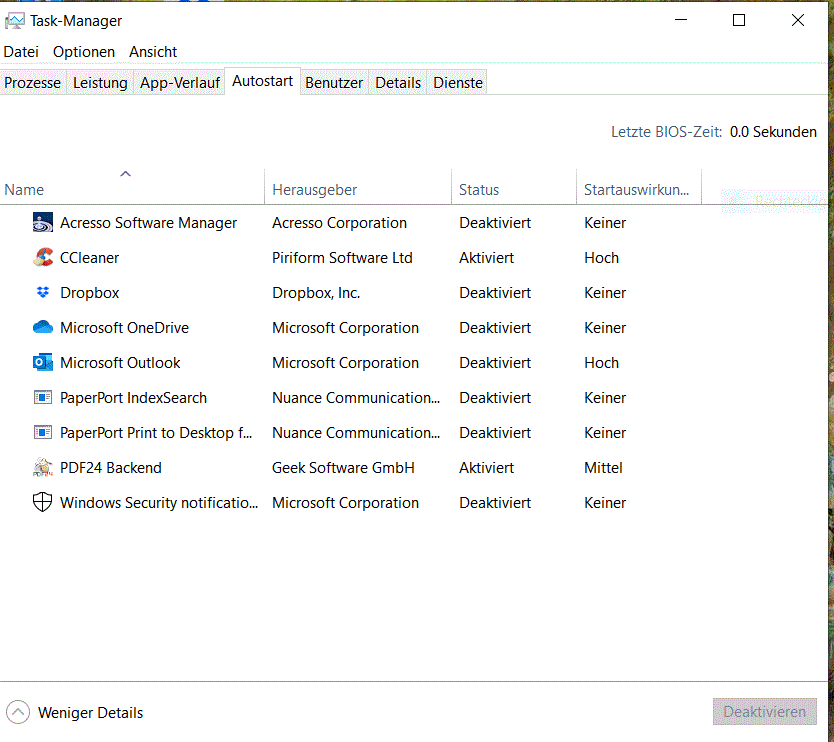834x742 pixels.
Task: Select the Autostart tab
Action: (263, 81)
